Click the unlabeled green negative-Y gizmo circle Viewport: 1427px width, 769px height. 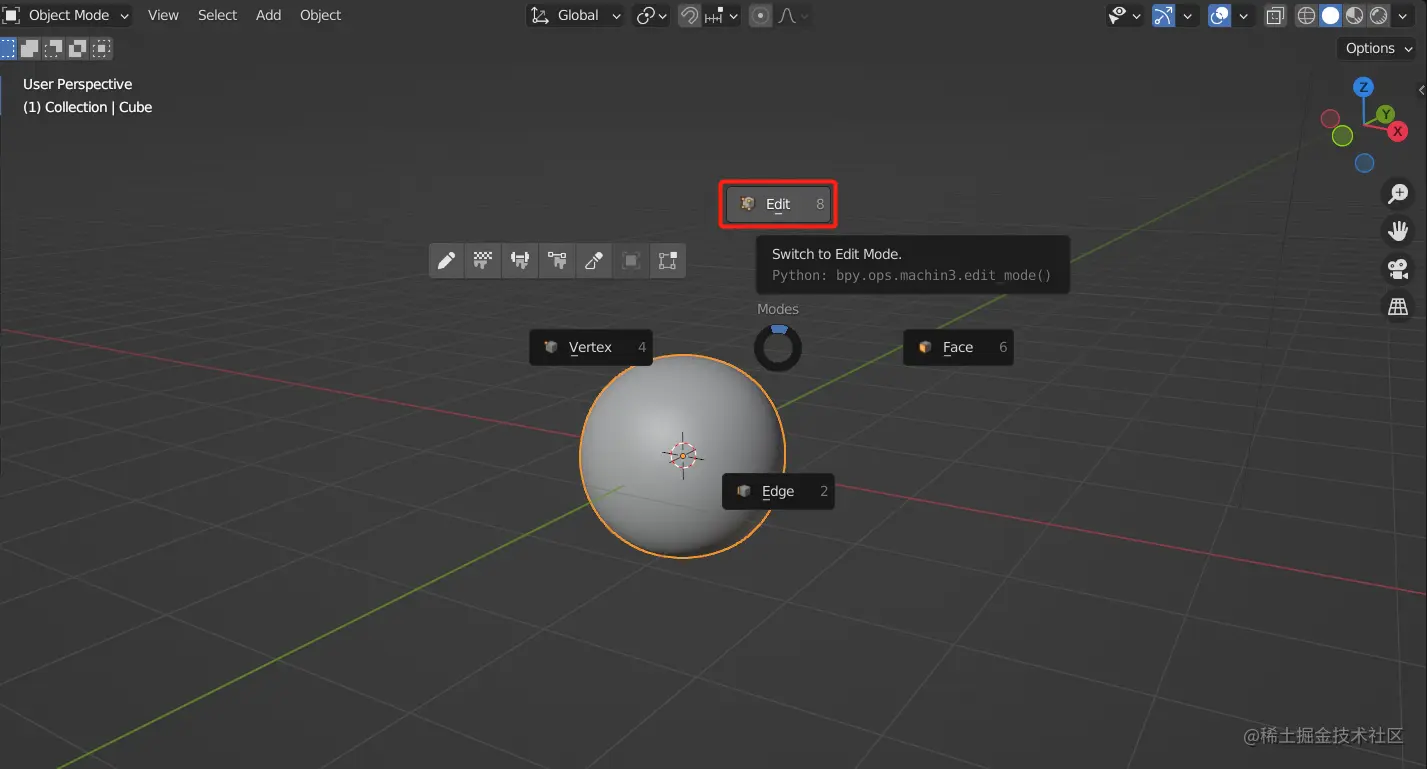(1343, 136)
